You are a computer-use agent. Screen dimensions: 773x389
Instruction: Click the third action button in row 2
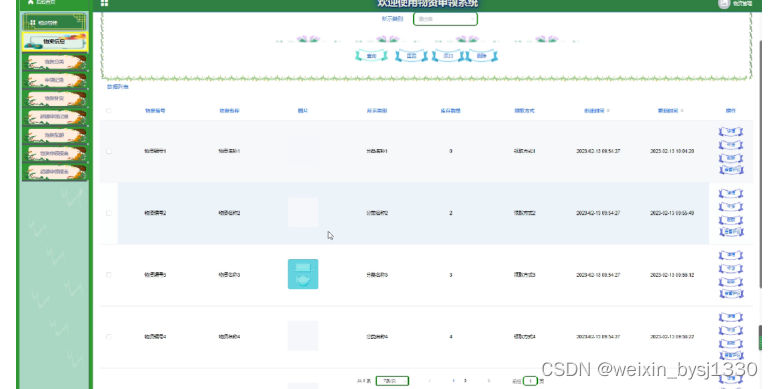tap(731, 220)
